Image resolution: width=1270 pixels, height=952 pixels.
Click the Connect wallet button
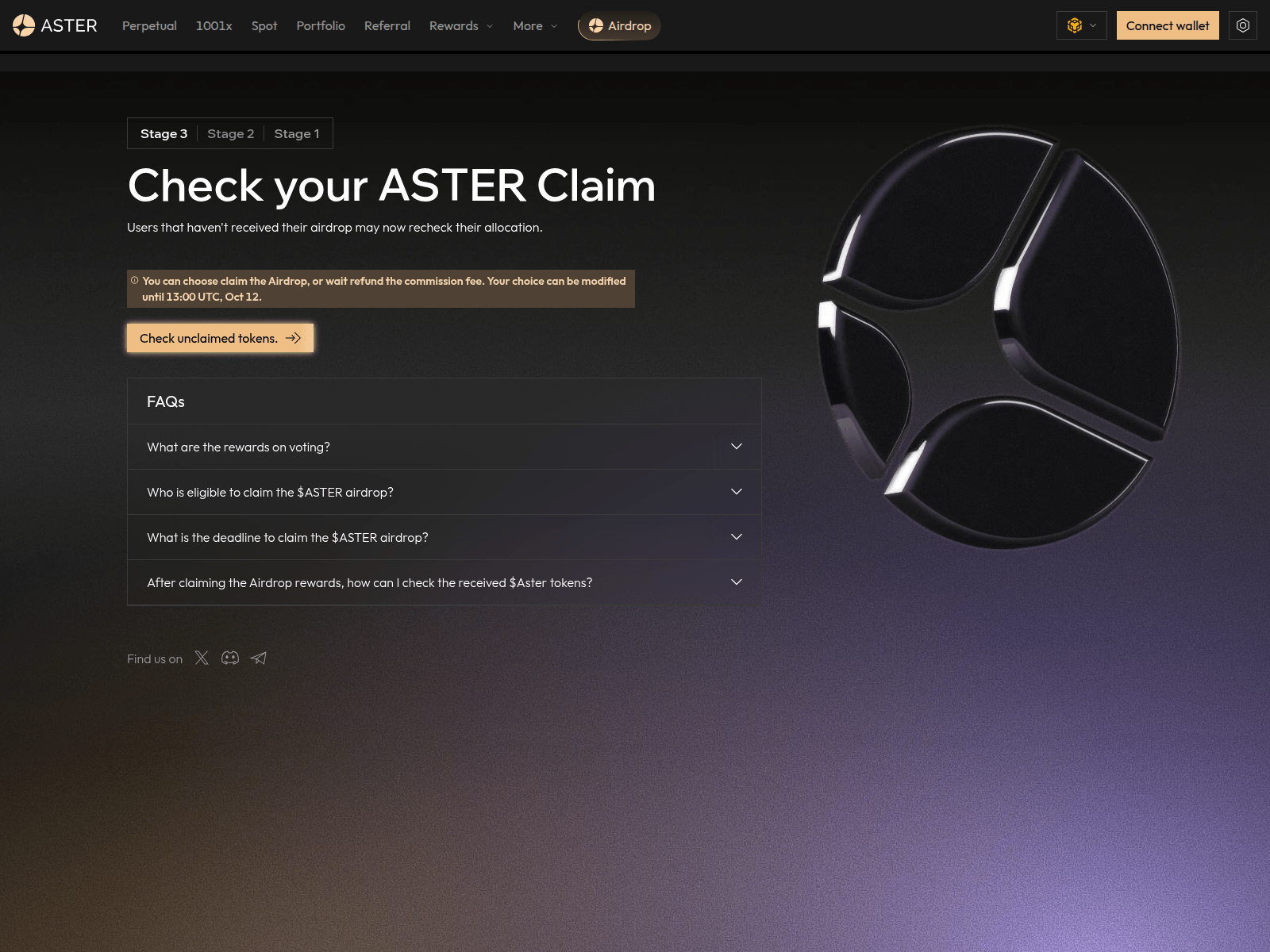1167,25
